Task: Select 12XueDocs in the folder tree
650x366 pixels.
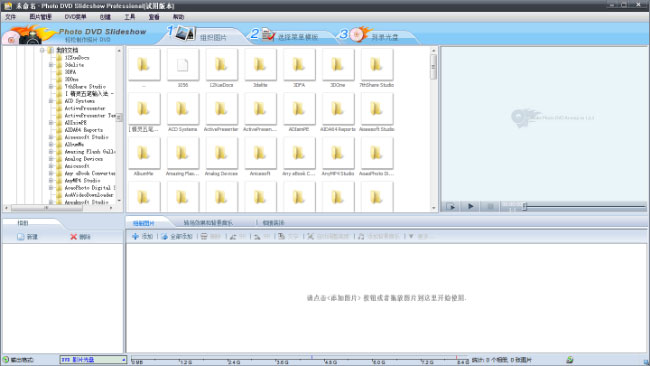Action: pyautogui.click(x=77, y=58)
